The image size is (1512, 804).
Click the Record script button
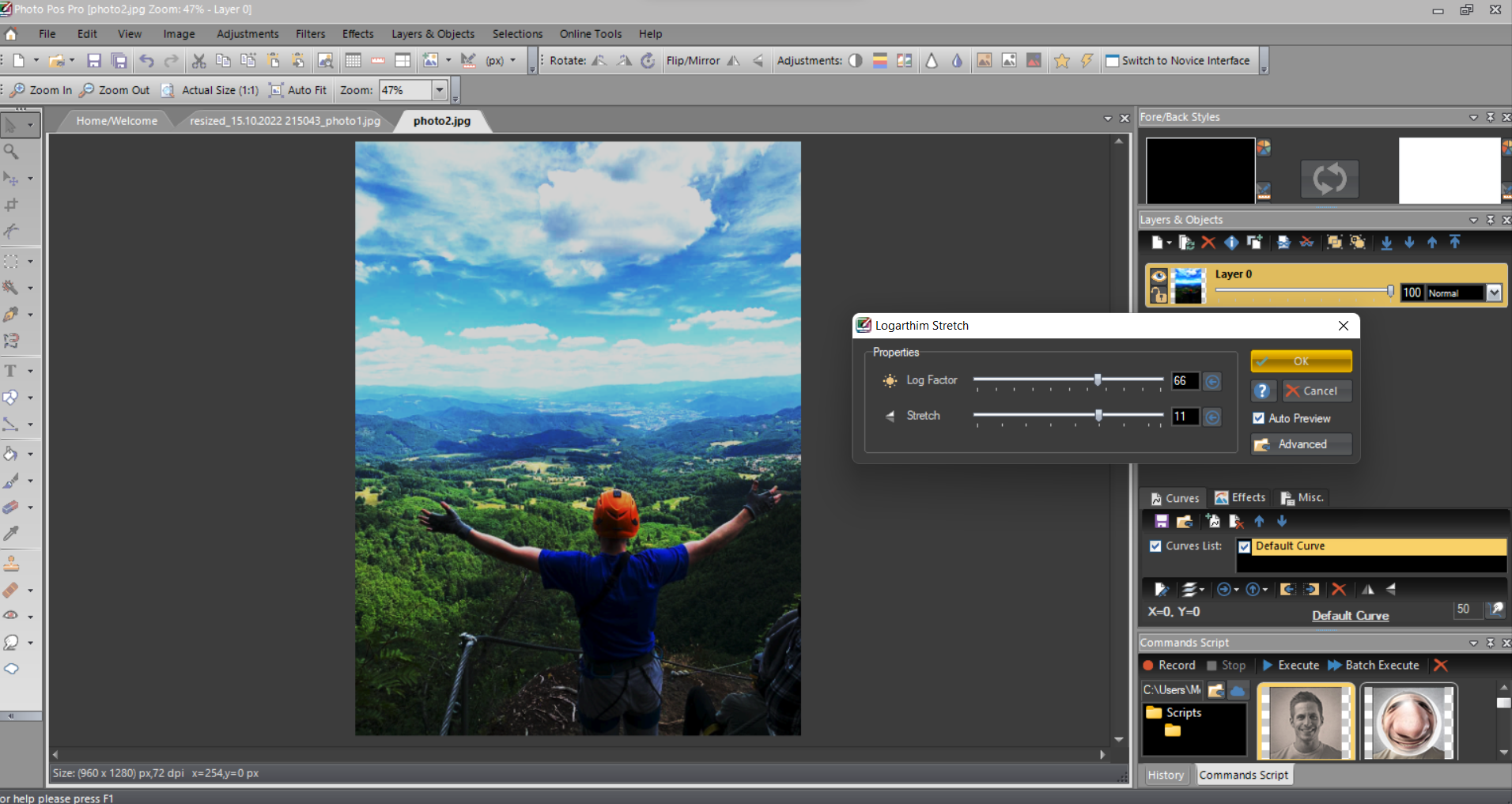point(1169,666)
